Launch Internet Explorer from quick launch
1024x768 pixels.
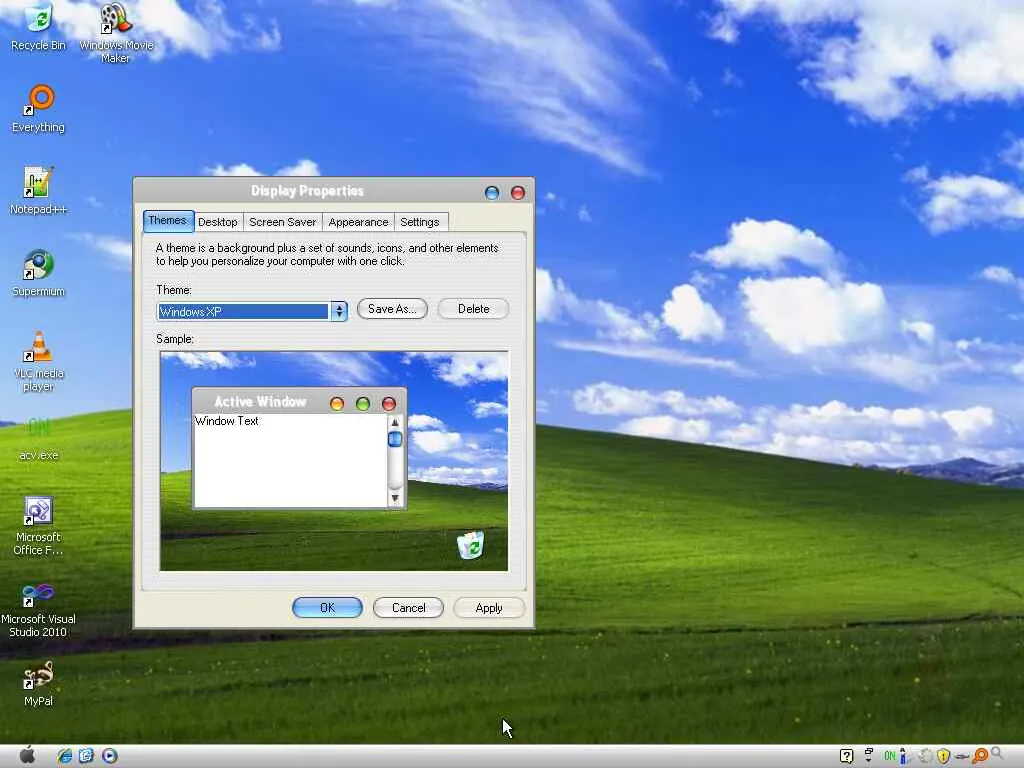pos(65,756)
